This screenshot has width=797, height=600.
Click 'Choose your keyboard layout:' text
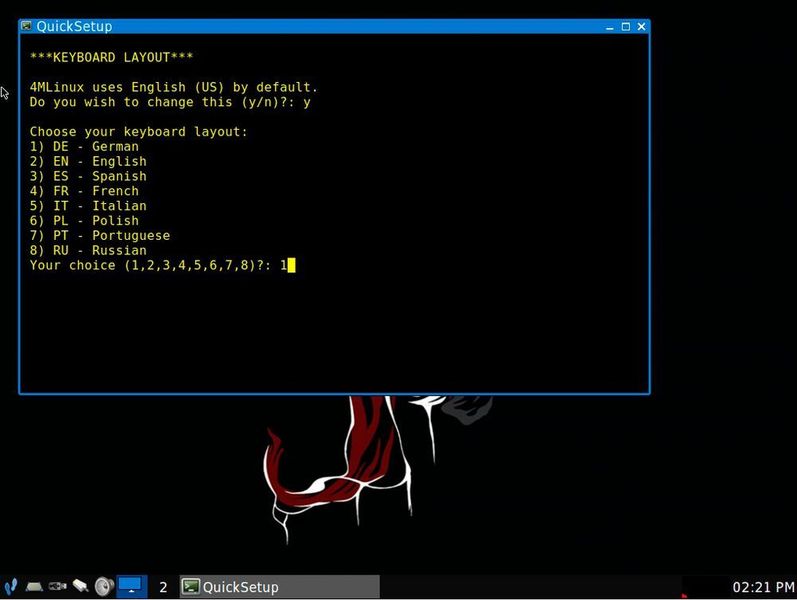(138, 132)
